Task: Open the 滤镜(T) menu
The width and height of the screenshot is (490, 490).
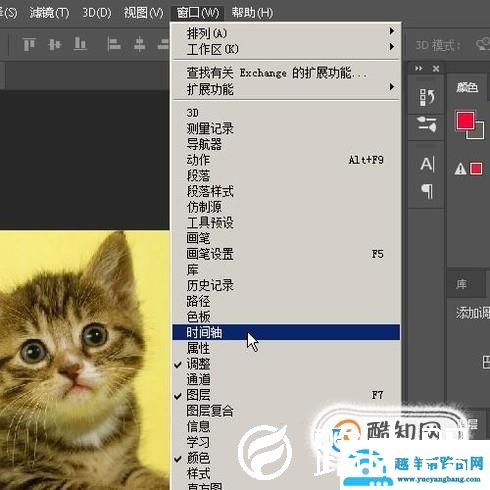Action: click(49, 13)
